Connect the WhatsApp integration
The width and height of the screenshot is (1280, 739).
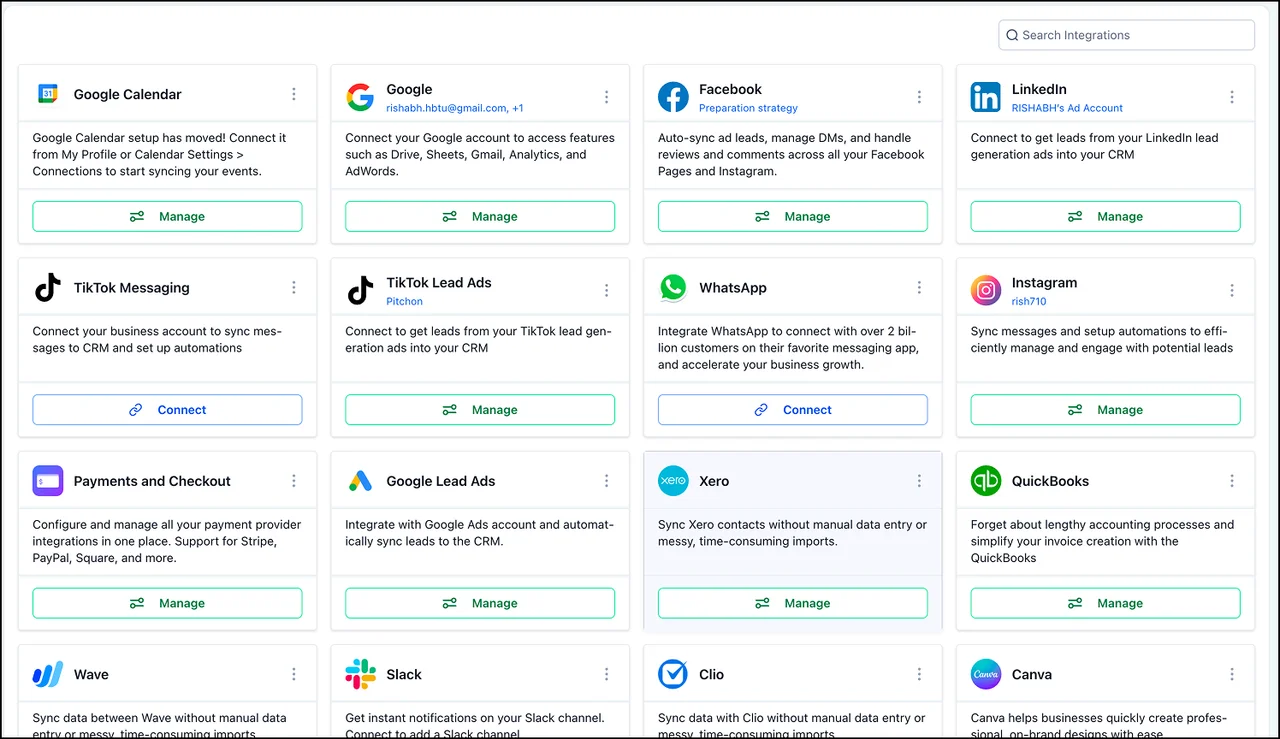pos(793,410)
